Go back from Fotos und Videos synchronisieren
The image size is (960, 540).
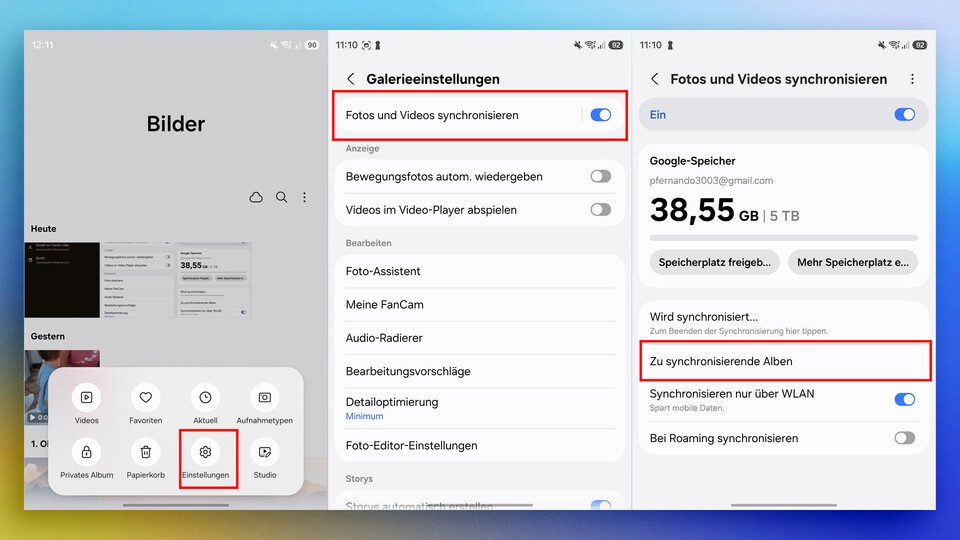pos(654,79)
